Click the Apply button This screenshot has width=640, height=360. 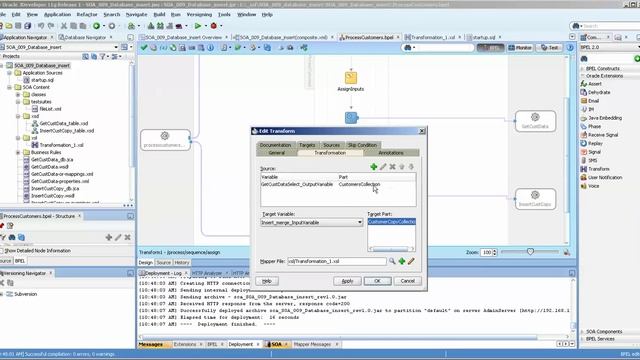coord(347,281)
